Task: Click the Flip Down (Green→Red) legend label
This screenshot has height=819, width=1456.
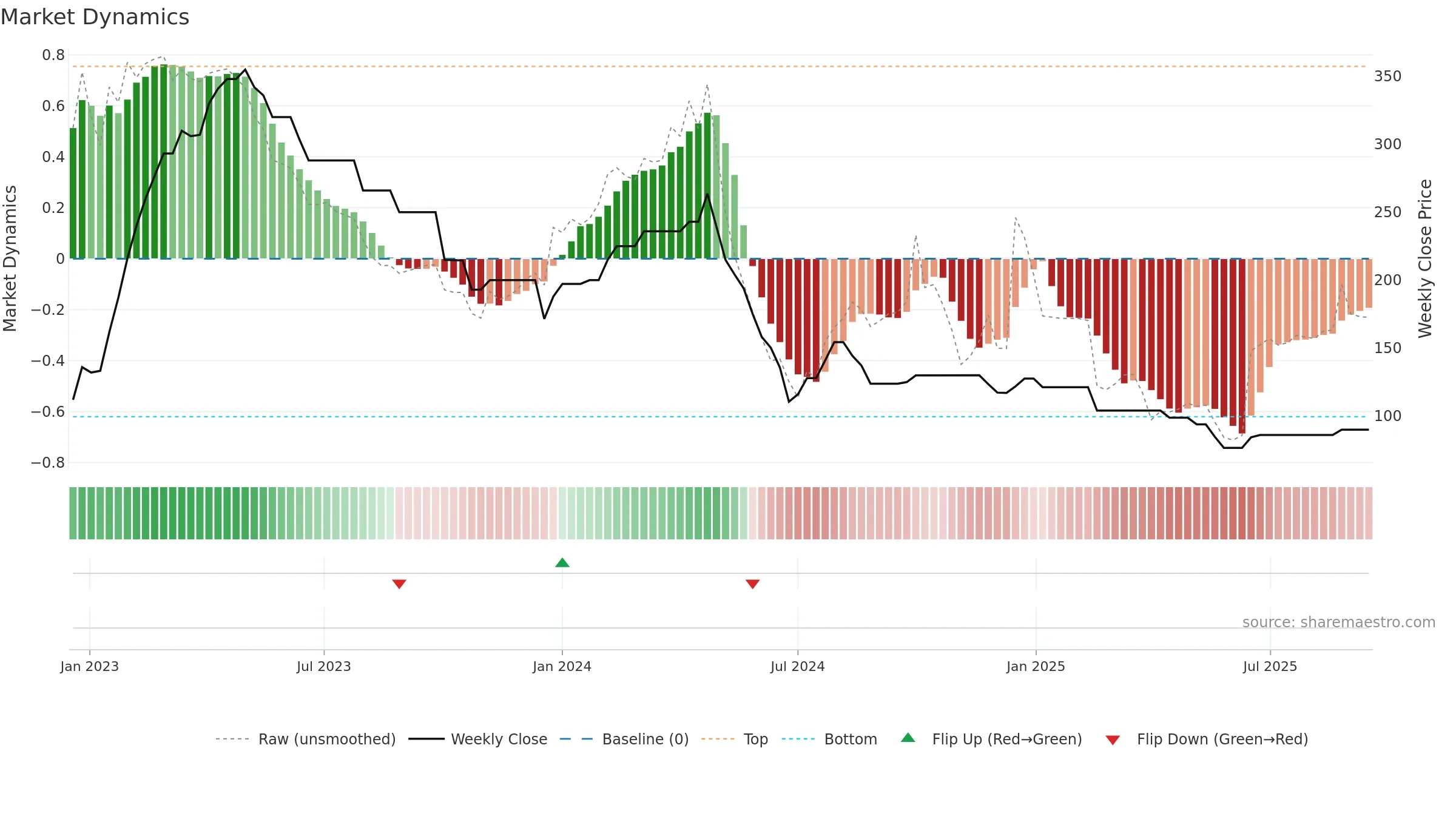Action: (x=1222, y=739)
